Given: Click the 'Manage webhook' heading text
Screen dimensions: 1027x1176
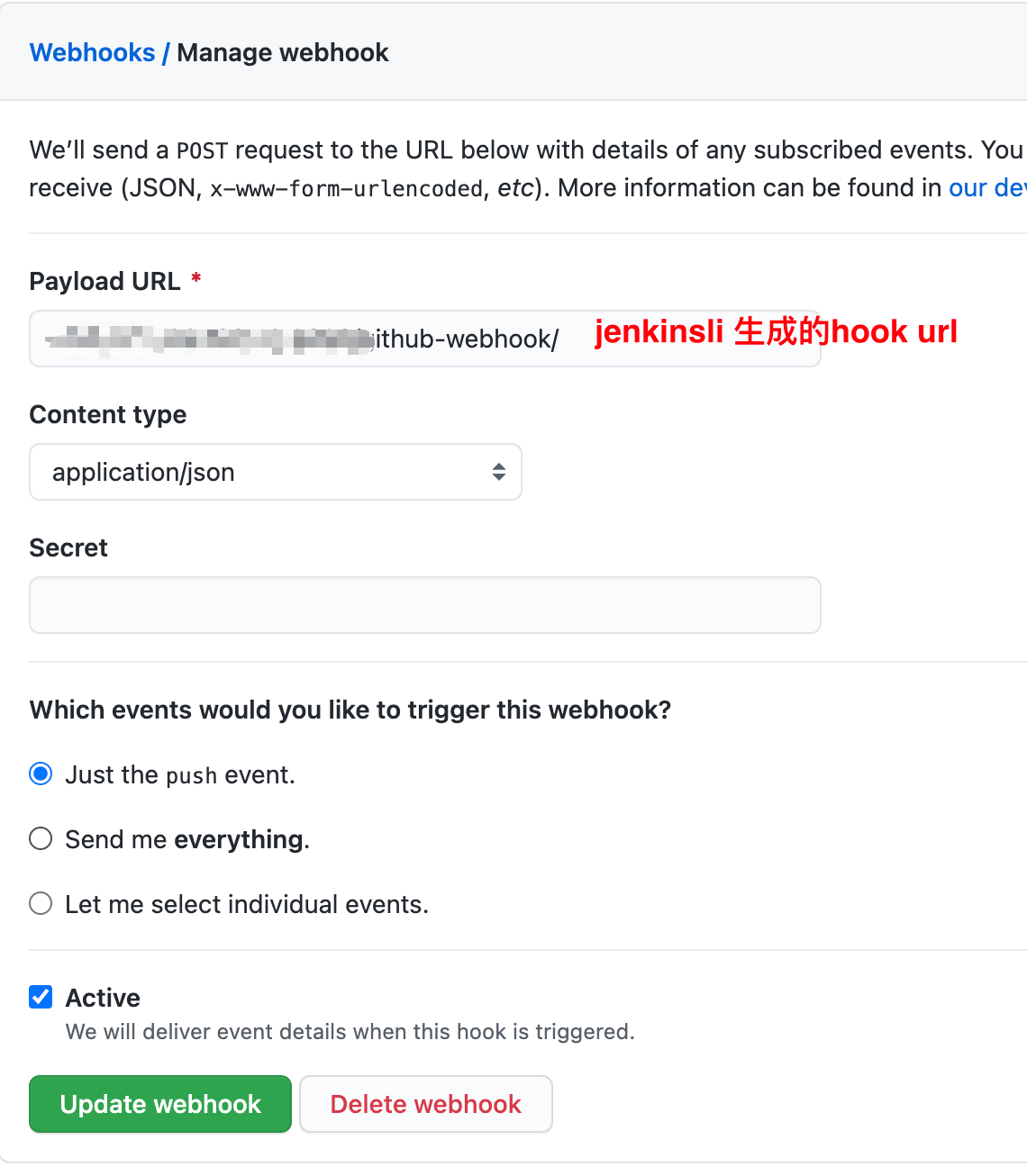Looking at the screenshot, I should coord(283,53).
